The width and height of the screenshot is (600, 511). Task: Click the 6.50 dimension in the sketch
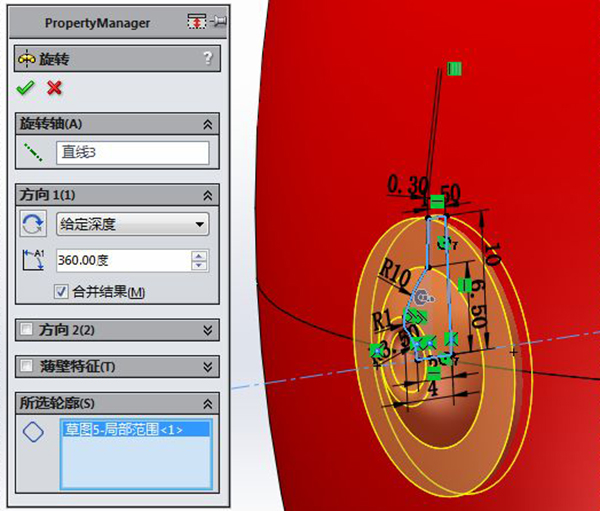coord(478,304)
